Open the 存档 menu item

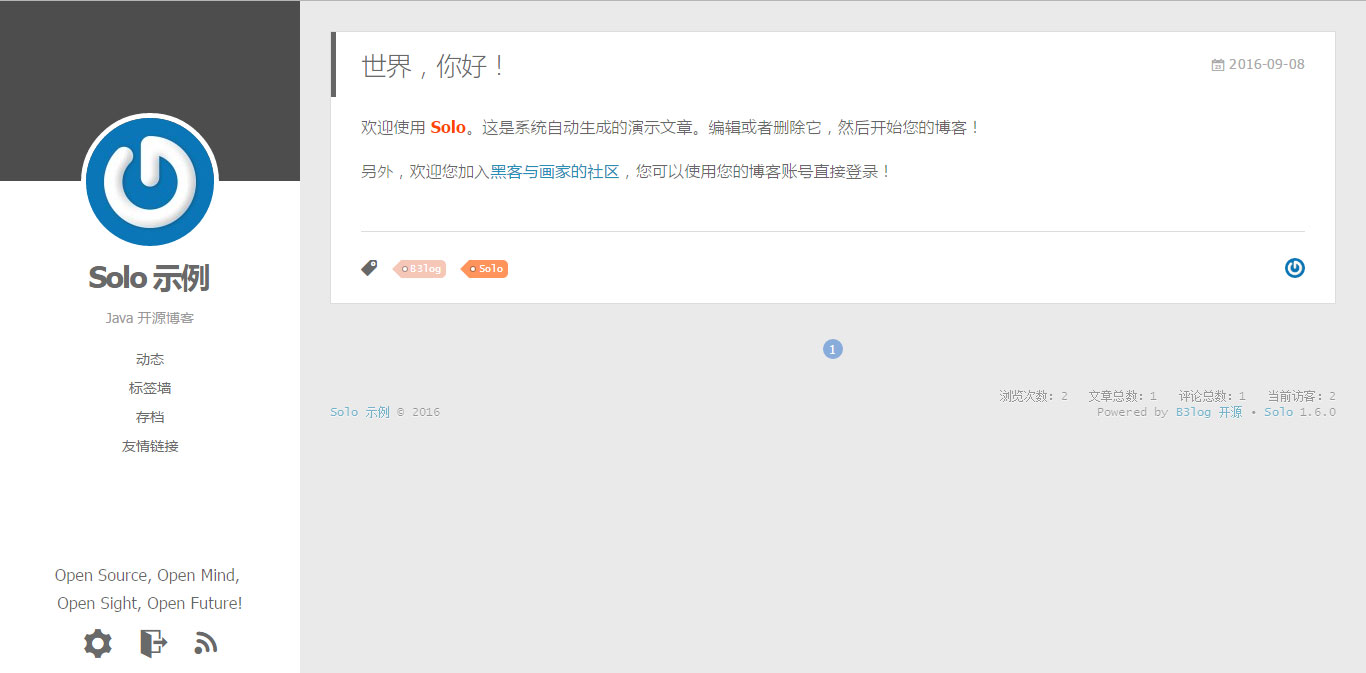click(x=150, y=417)
